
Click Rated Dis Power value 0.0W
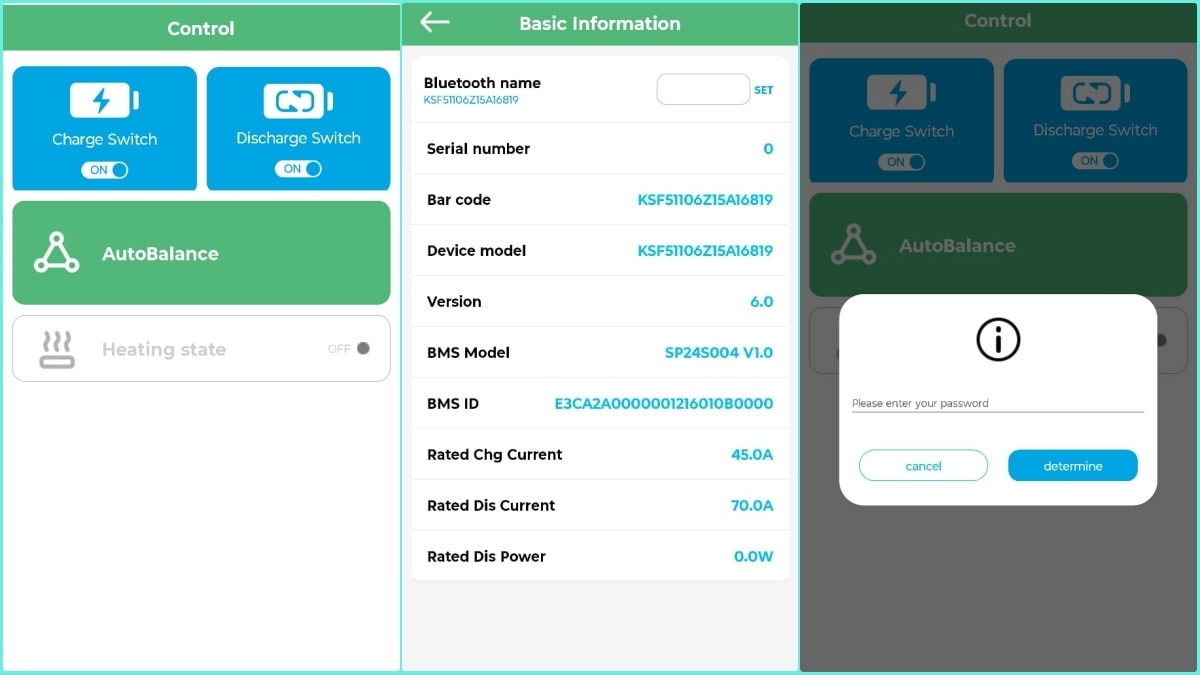[x=754, y=557]
